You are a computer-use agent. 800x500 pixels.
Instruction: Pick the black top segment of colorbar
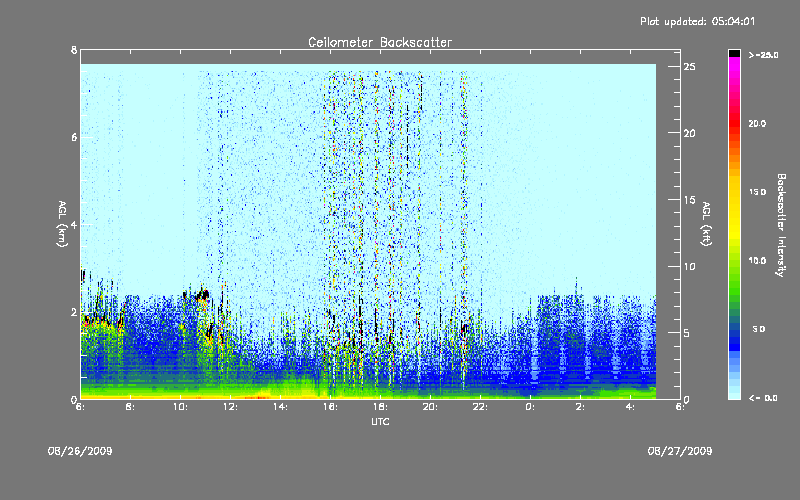[x=734, y=53]
